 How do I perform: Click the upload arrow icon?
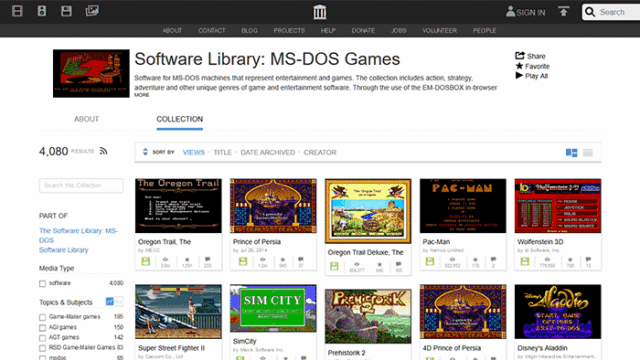564,11
